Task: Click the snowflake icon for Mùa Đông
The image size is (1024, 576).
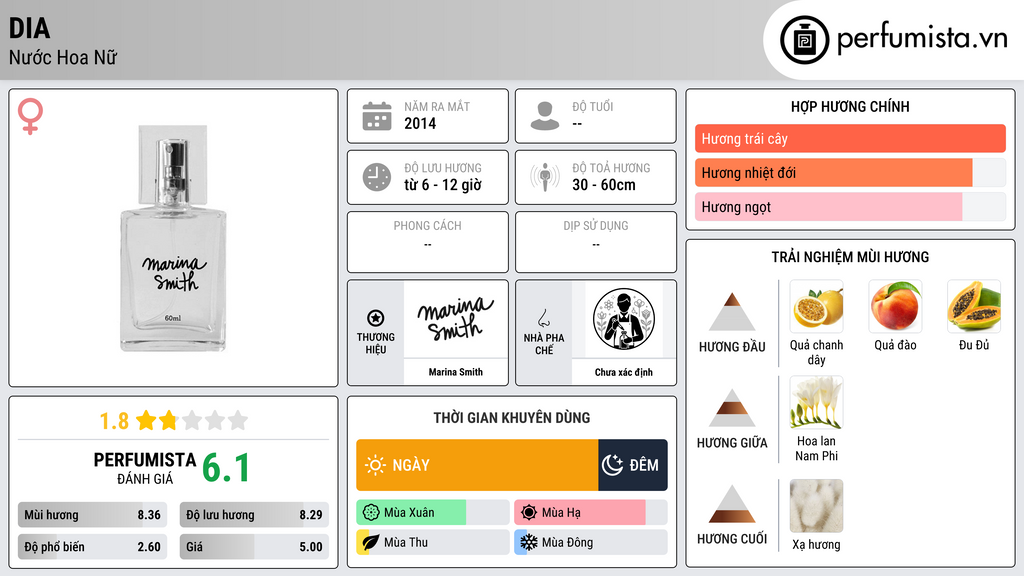Action: (x=529, y=542)
